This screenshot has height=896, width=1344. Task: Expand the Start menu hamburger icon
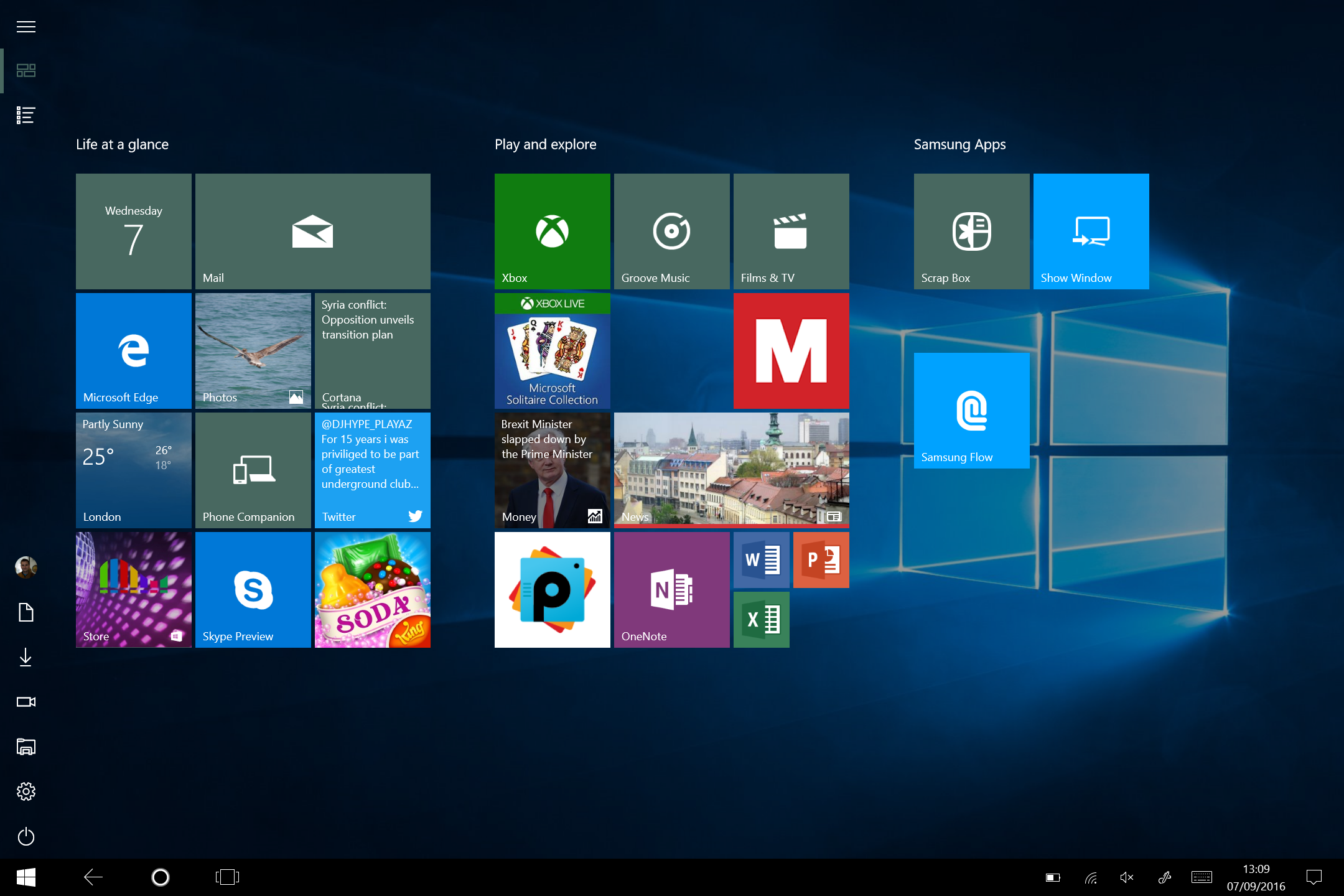pyautogui.click(x=26, y=27)
